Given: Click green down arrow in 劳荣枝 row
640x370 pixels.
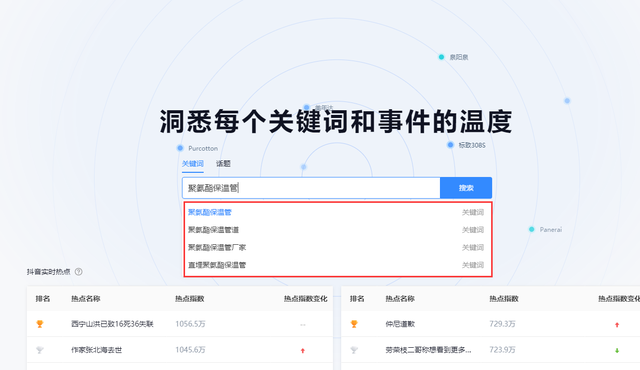Looking at the screenshot, I should point(617,350).
